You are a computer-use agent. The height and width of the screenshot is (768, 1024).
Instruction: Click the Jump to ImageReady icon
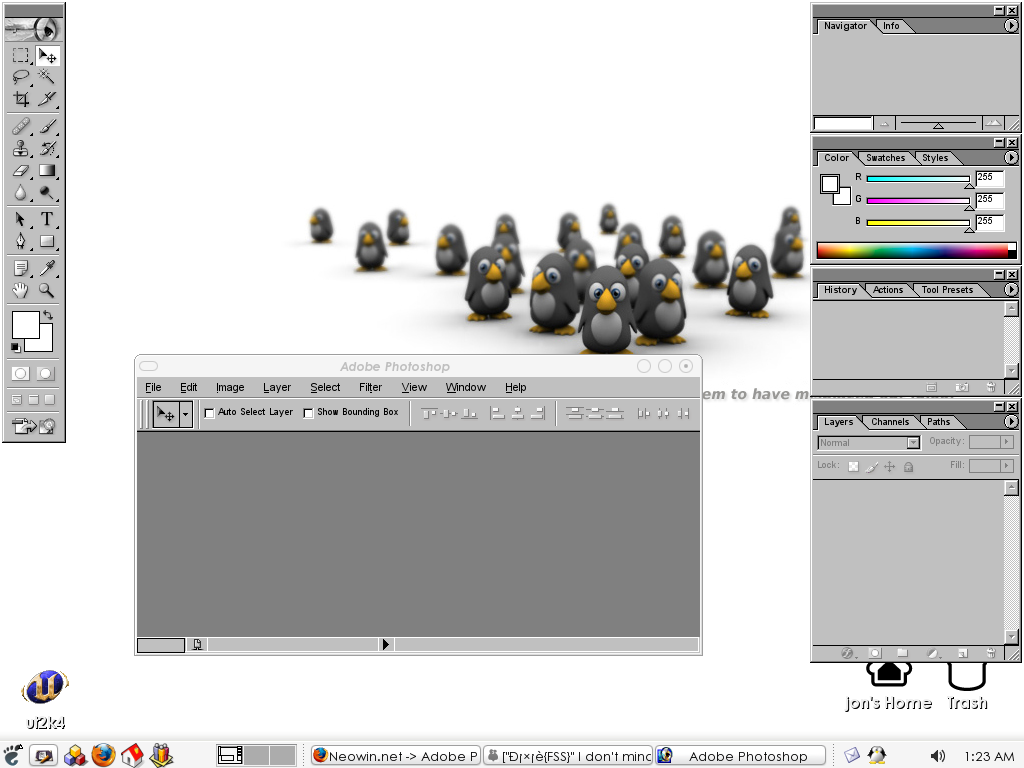point(33,426)
